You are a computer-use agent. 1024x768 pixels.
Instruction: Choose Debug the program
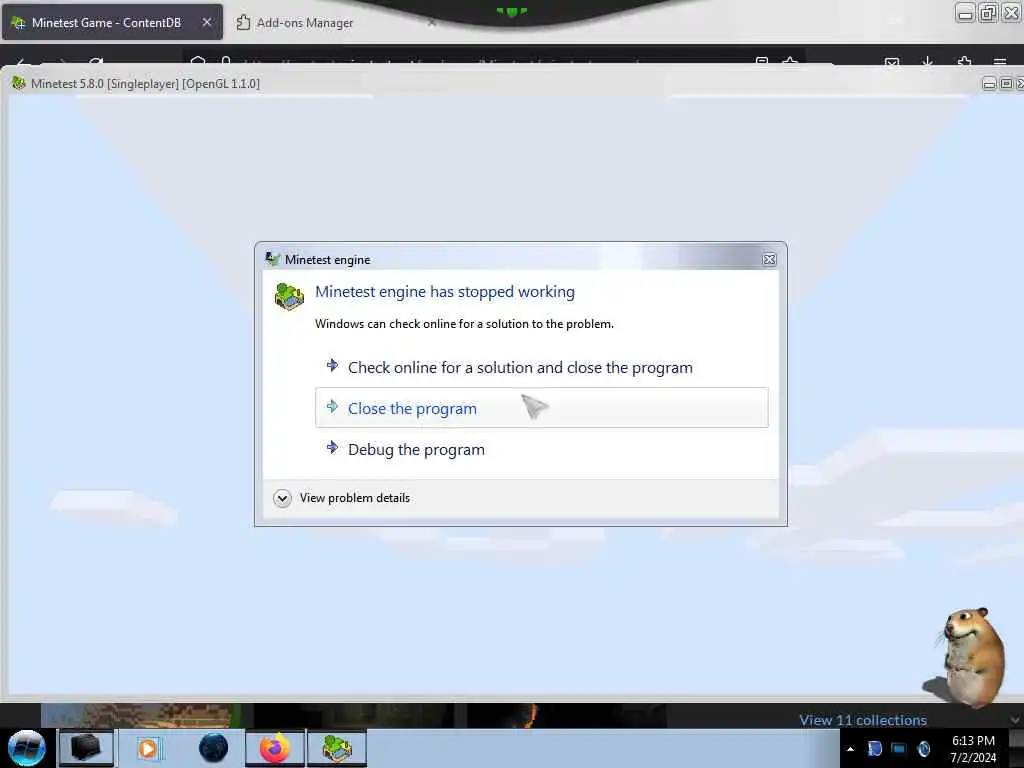pyautogui.click(x=416, y=449)
